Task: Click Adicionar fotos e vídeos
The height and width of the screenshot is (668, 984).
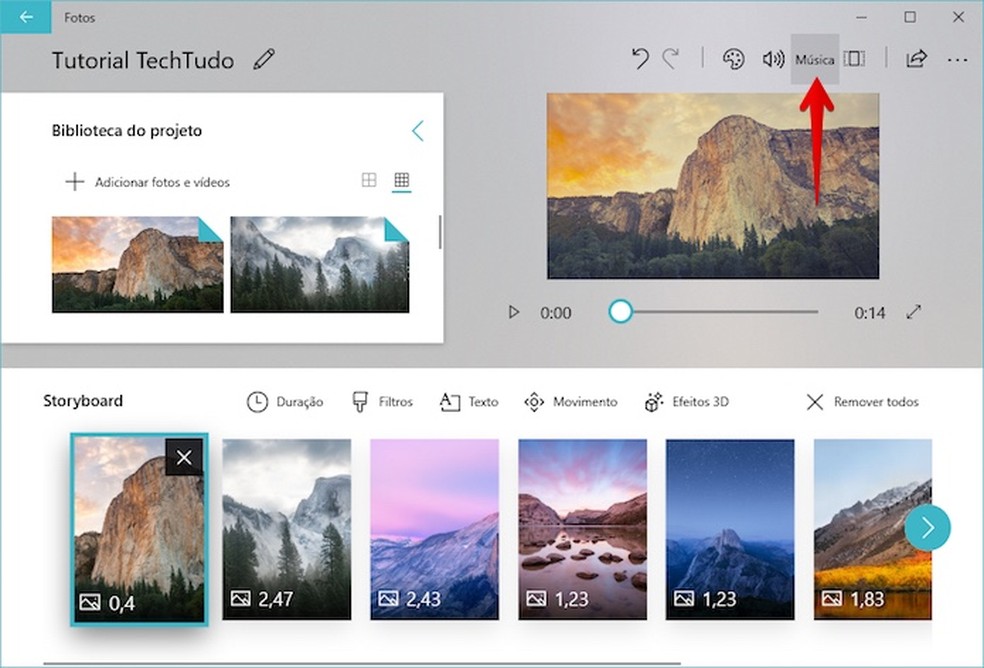Action: pyautogui.click(x=147, y=182)
